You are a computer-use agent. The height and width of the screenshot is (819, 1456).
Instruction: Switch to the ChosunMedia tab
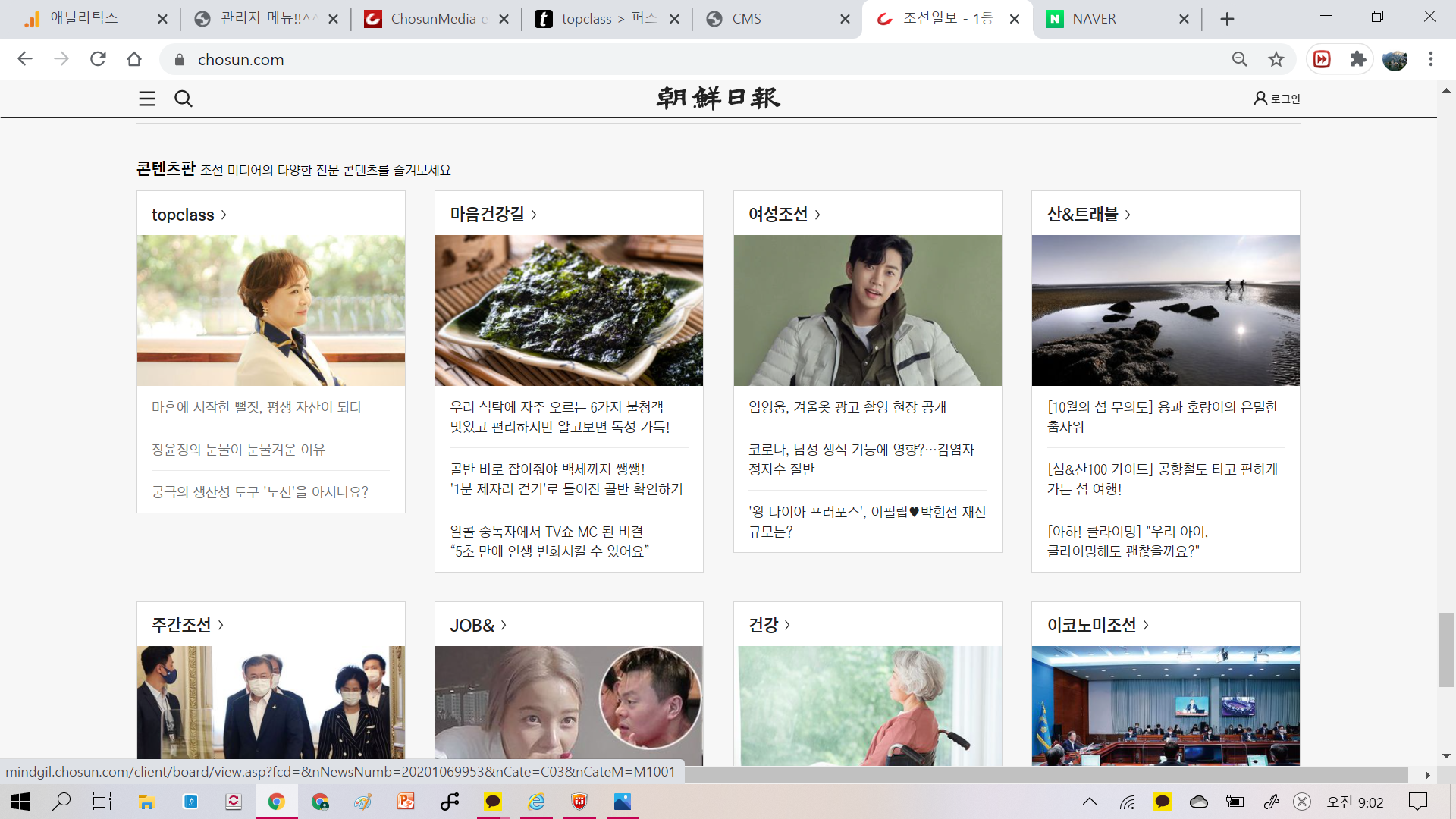point(432,19)
